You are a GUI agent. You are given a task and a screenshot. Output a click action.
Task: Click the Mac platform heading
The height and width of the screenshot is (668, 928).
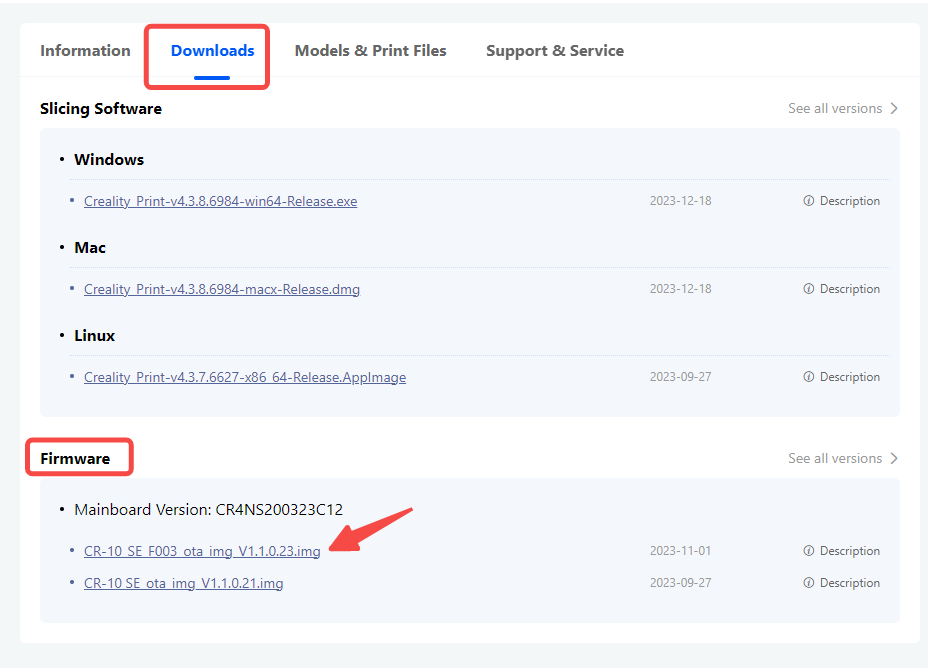pyautogui.click(x=90, y=248)
